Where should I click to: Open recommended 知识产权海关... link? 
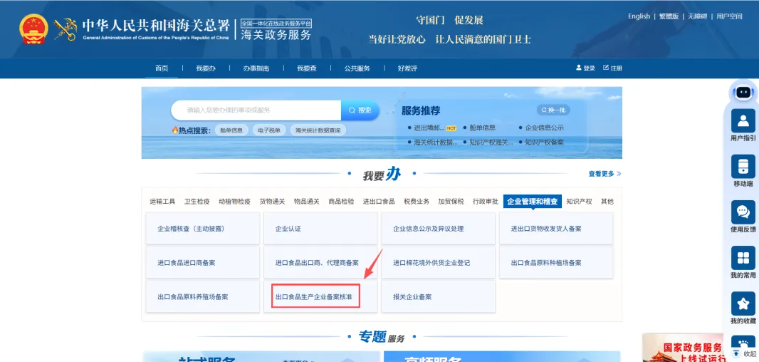tap(491, 142)
